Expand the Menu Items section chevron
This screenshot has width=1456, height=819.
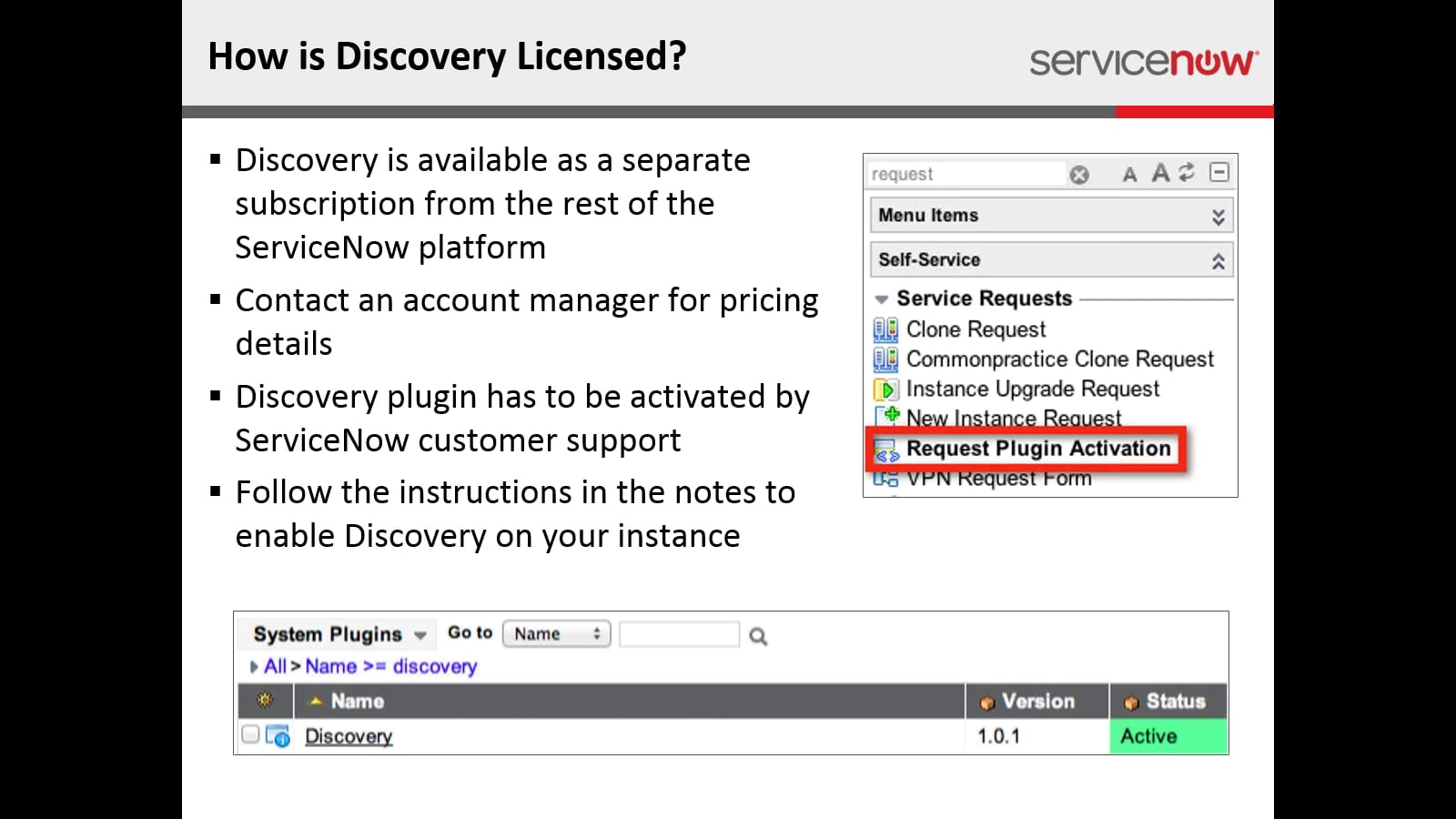click(1218, 216)
